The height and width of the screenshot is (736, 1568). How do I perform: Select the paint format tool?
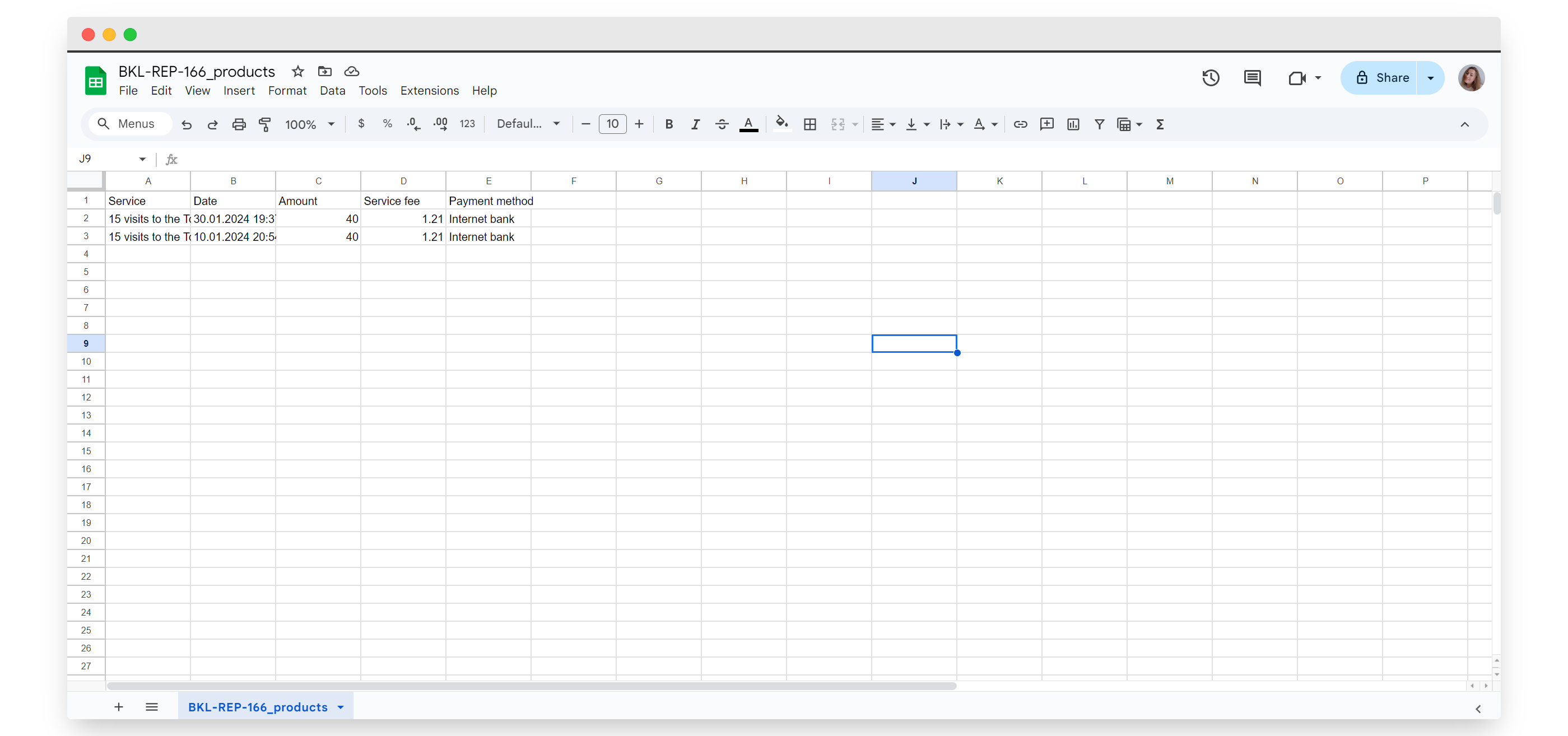[265, 124]
